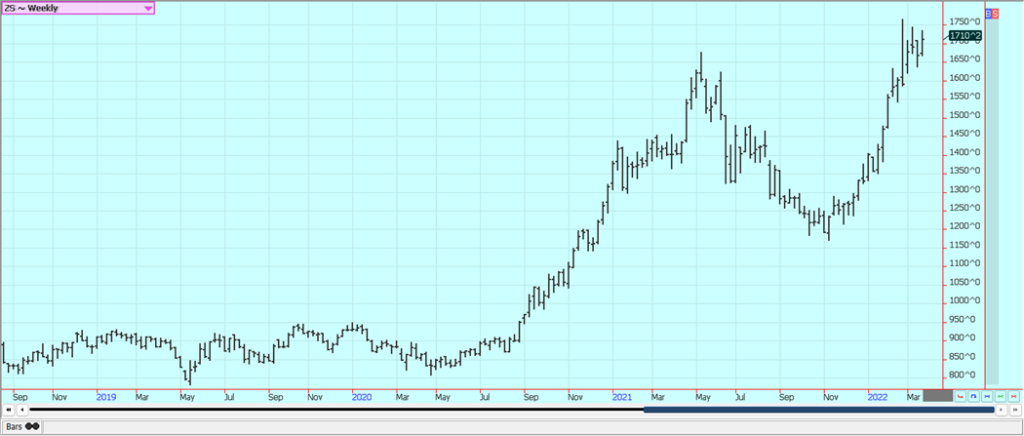1024x436 pixels.
Task: Jump to latest data with skip-forward arrow
Action: (1015, 410)
